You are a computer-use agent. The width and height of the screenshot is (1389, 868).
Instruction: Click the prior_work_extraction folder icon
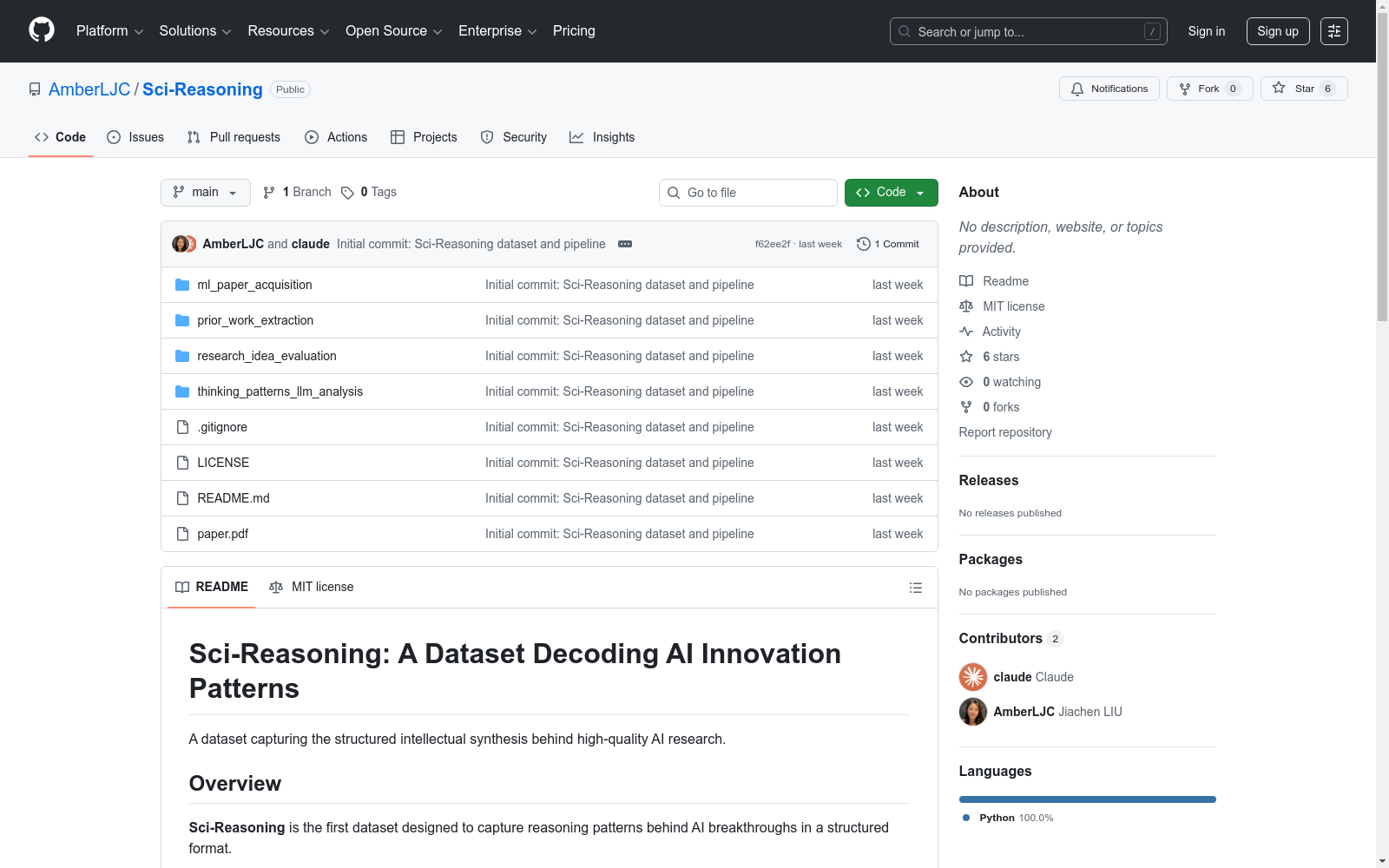click(182, 320)
